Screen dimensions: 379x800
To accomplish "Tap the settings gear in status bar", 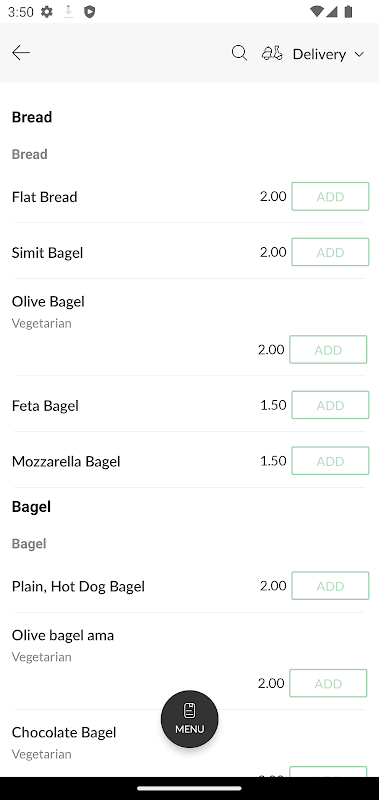I will click(47, 12).
